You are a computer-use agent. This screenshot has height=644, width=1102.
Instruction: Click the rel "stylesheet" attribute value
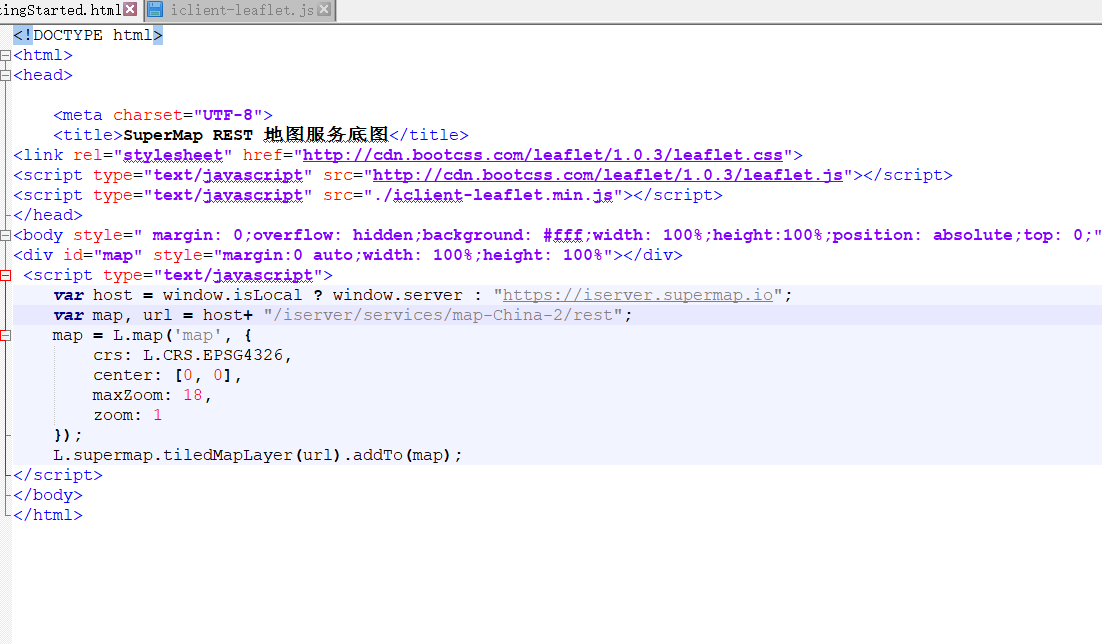(x=173, y=155)
